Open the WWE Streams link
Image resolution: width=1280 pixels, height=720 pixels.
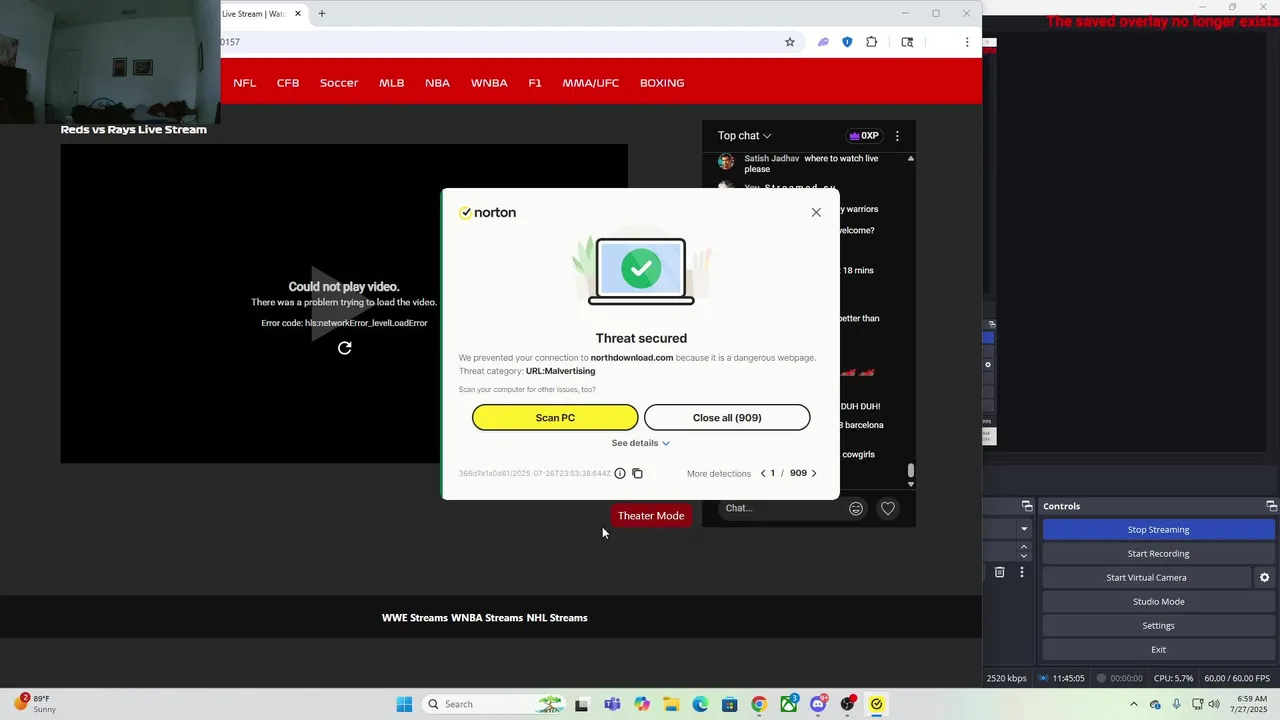click(x=415, y=618)
